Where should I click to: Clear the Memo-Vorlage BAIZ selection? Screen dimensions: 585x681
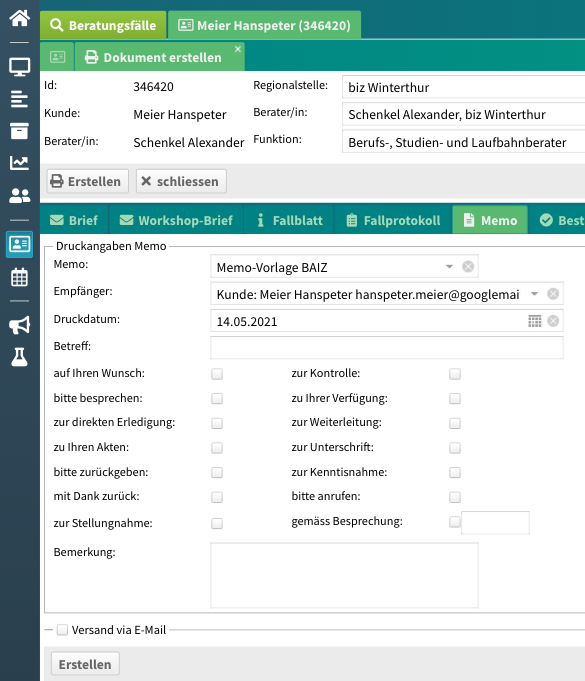click(x=468, y=267)
